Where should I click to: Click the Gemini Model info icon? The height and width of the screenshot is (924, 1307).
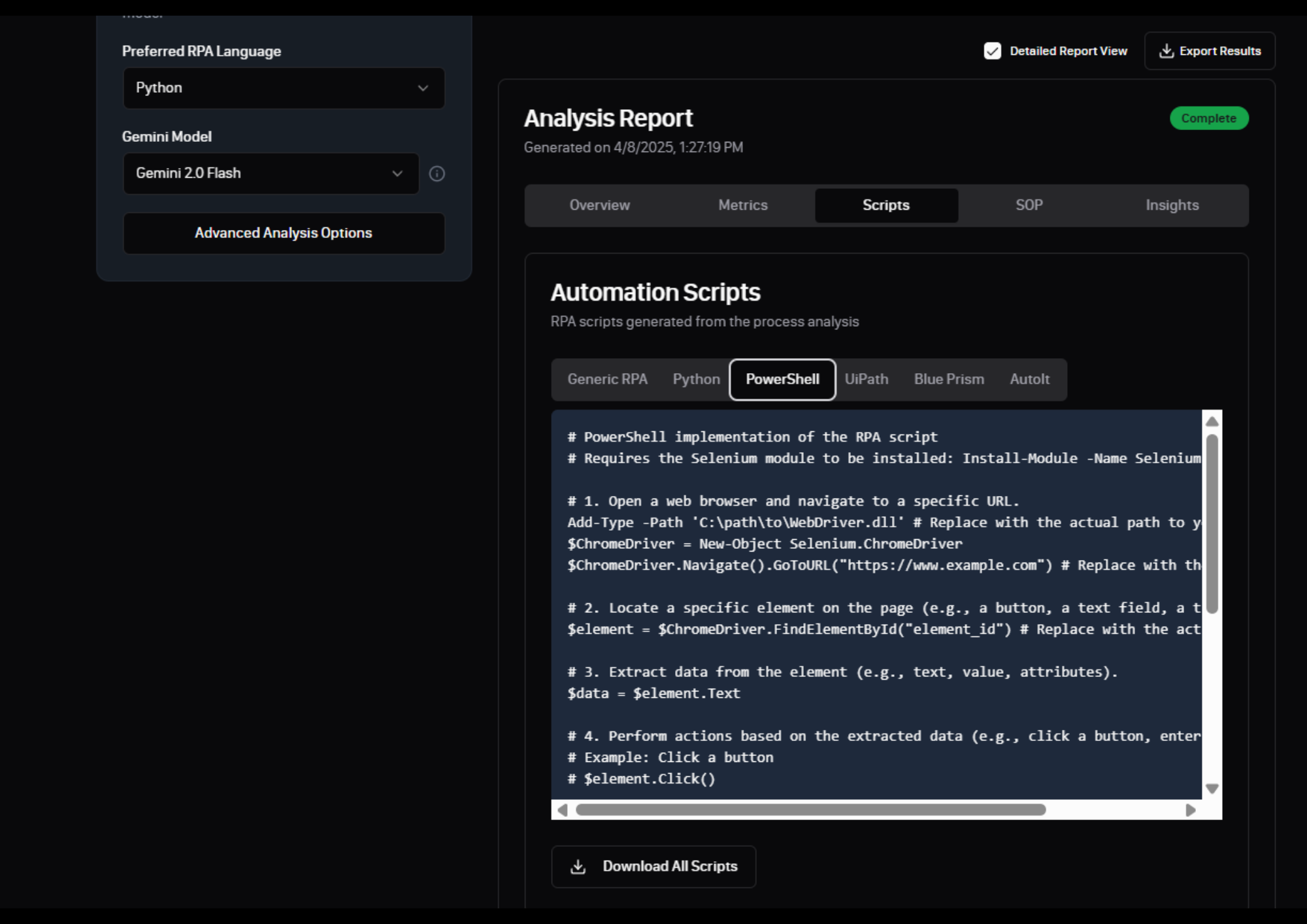[437, 174]
